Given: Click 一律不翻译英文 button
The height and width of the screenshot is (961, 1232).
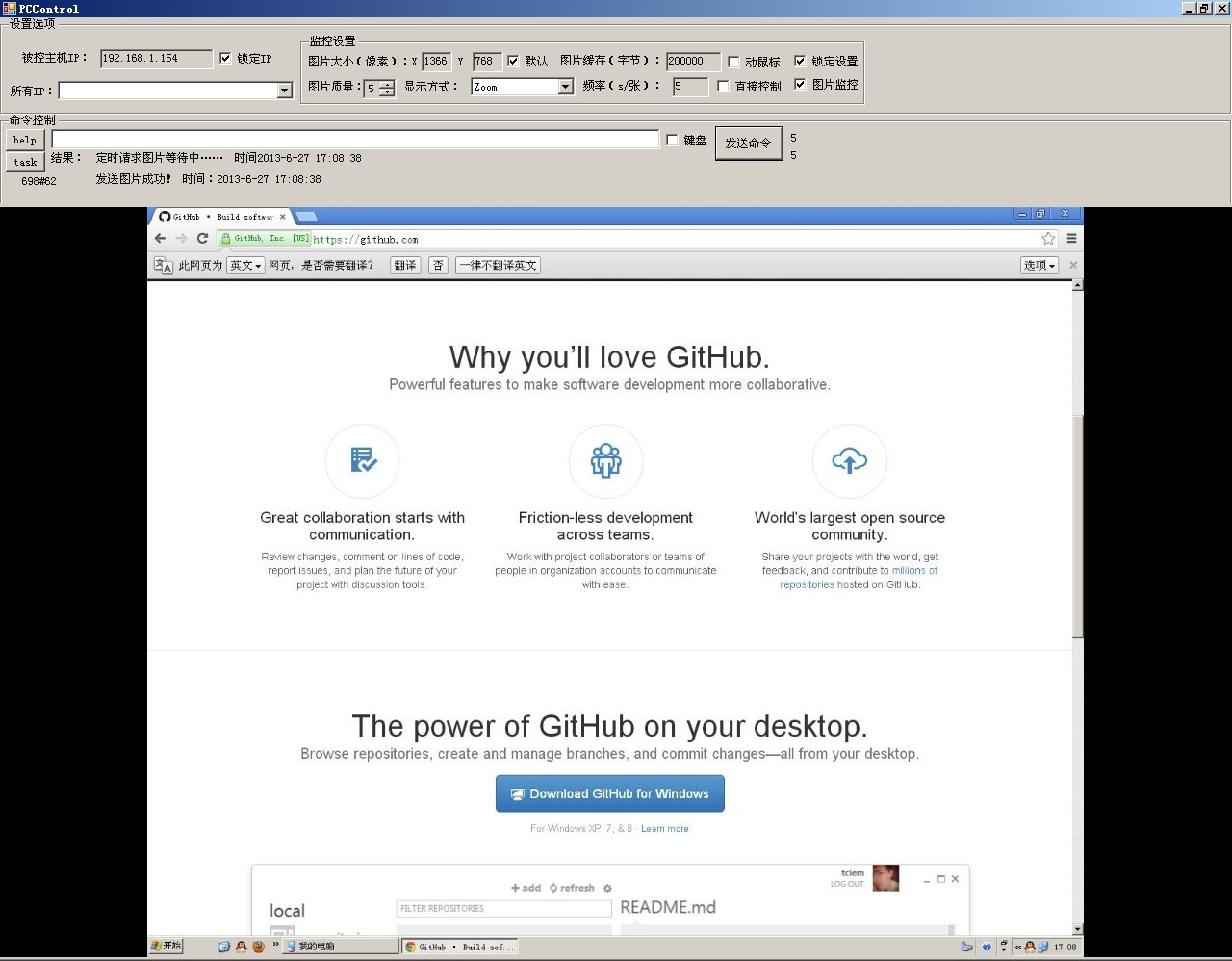Looking at the screenshot, I should [499, 265].
